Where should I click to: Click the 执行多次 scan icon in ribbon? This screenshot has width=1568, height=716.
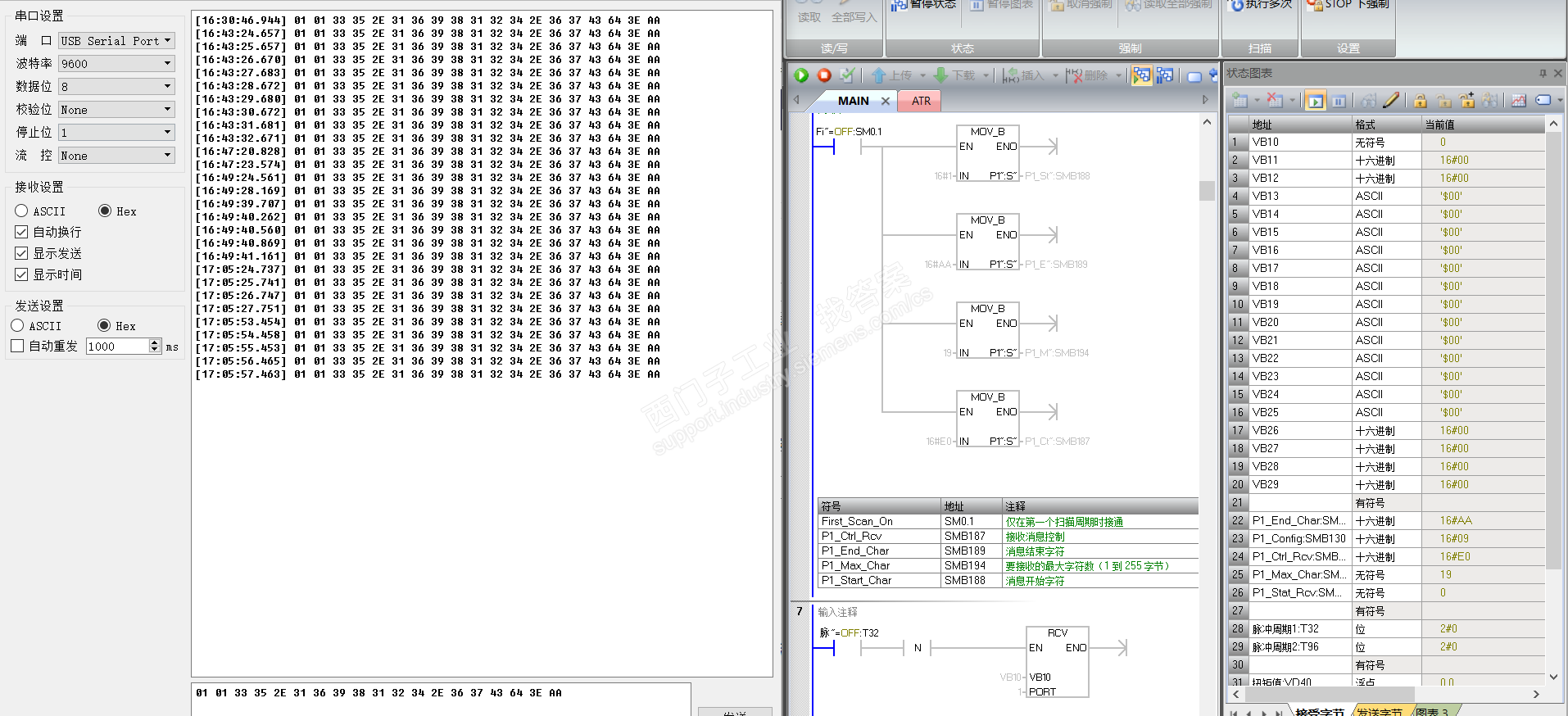pyautogui.click(x=1237, y=5)
